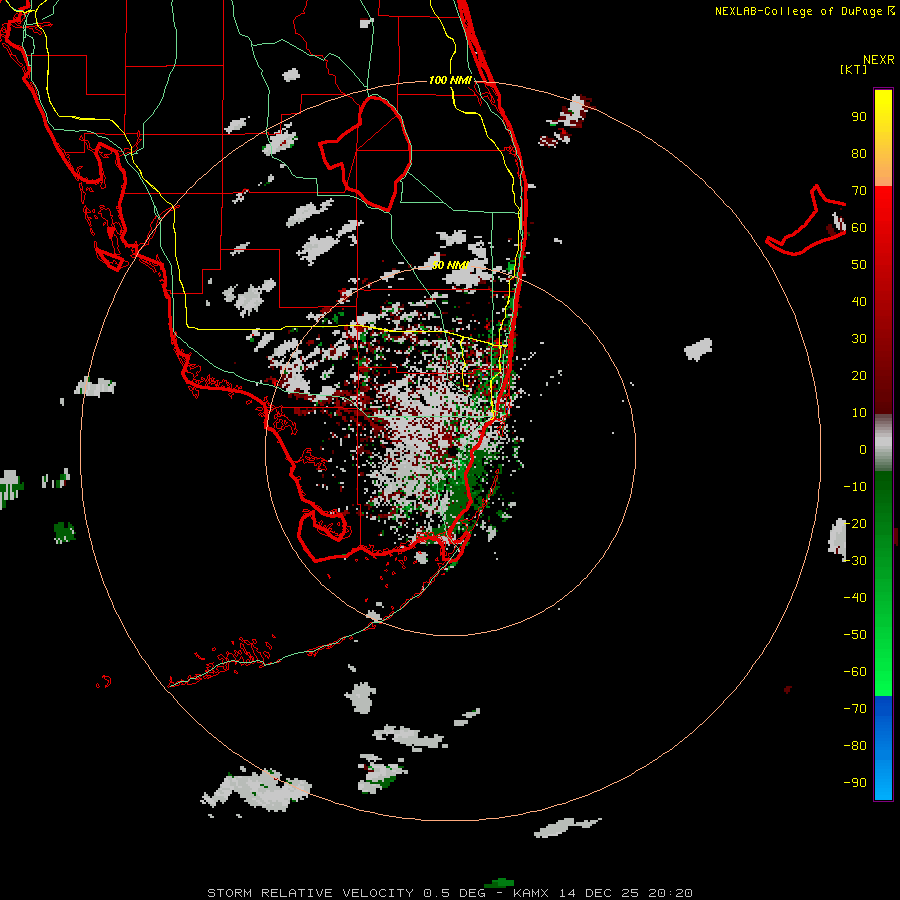Select the 30 value on the velocity scale
This screenshot has width=900, height=900.
tap(859, 339)
